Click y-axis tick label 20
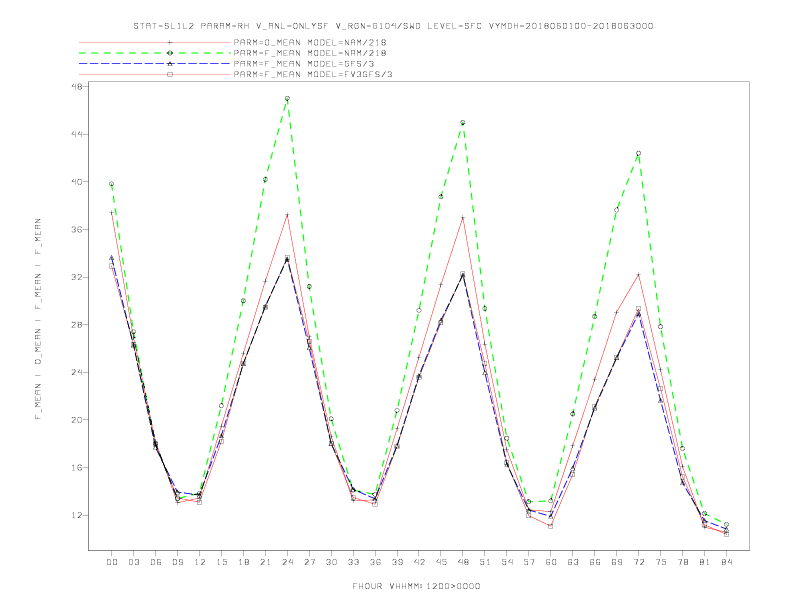792x612 pixels. coord(77,420)
